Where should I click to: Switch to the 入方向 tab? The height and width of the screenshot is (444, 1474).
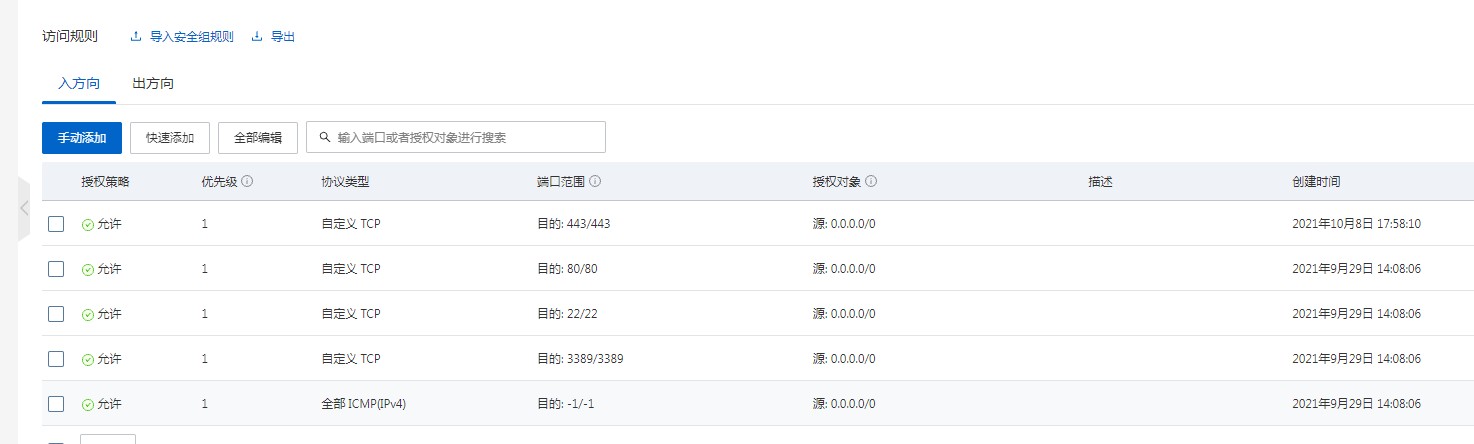pyautogui.click(x=79, y=83)
